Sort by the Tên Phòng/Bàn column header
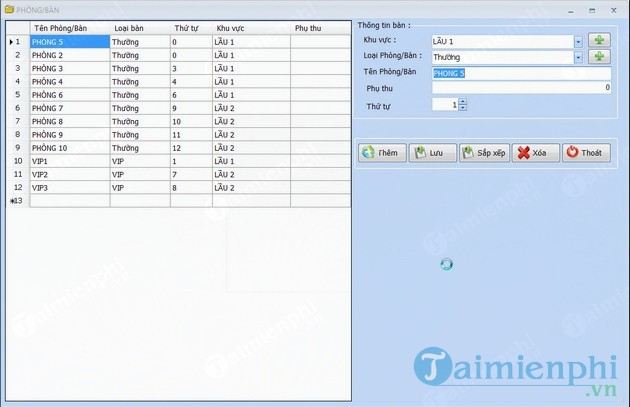Image resolution: width=630 pixels, height=407 pixels. tap(69, 29)
